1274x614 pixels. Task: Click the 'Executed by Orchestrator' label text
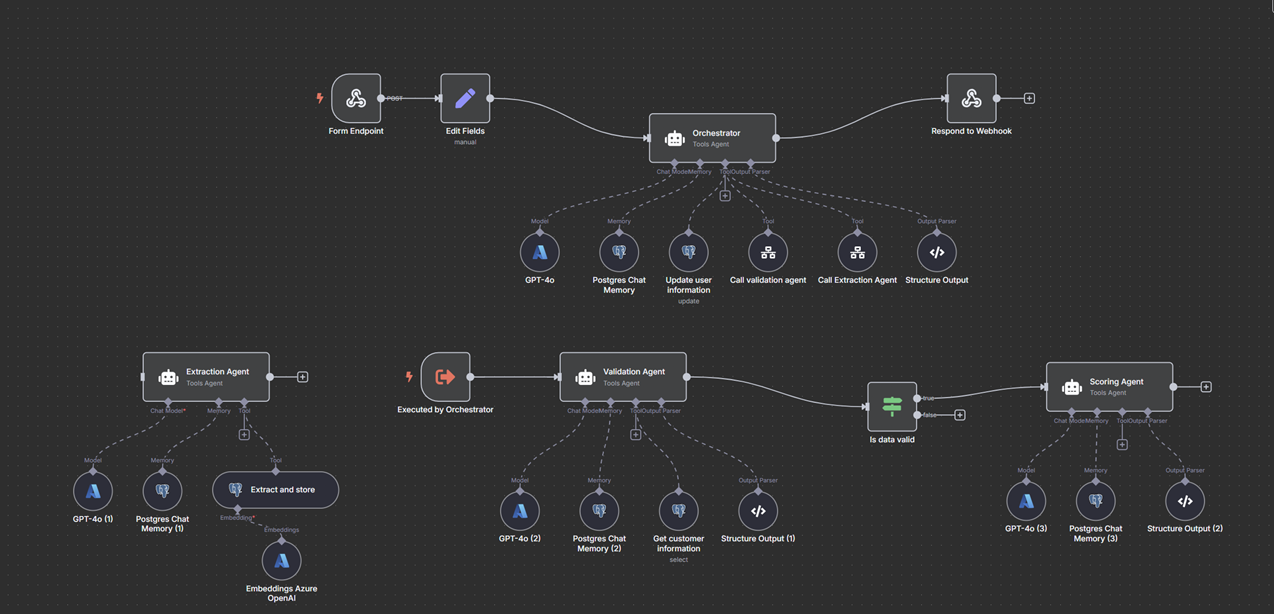click(x=445, y=410)
